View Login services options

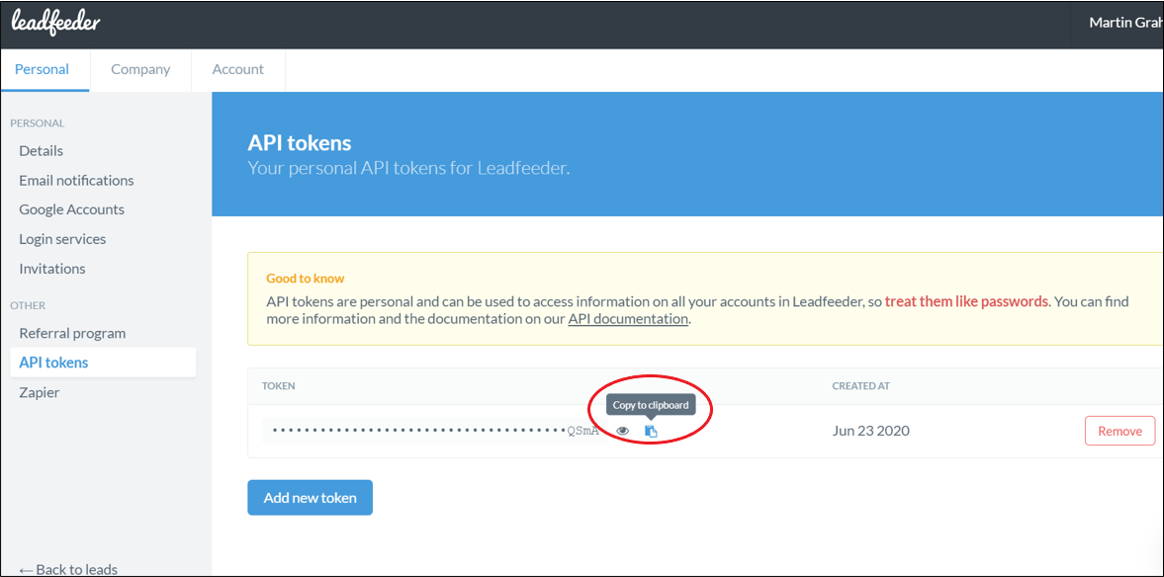(x=62, y=238)
